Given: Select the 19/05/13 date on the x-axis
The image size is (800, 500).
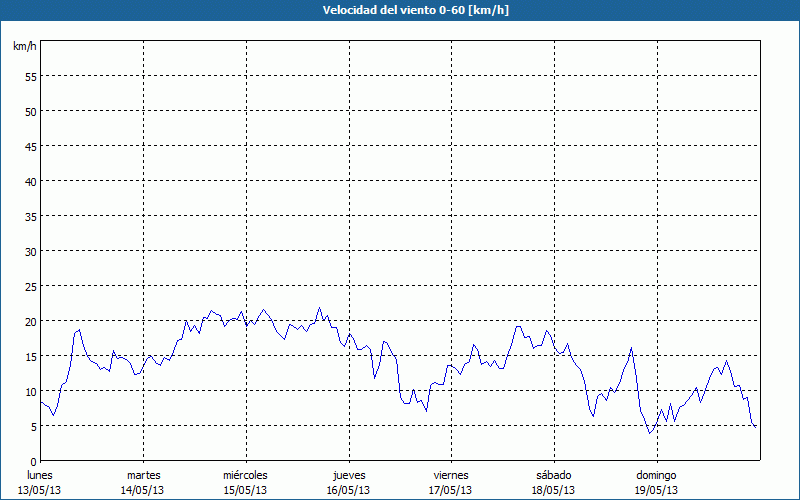Looking at the screenshot, I should [x=656, y=490].
